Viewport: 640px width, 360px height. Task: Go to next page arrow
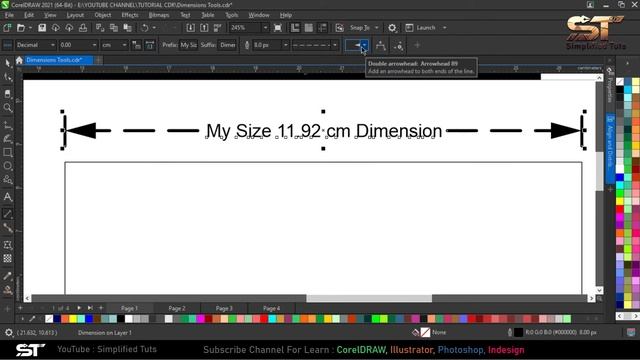click(x=79, y=308)
